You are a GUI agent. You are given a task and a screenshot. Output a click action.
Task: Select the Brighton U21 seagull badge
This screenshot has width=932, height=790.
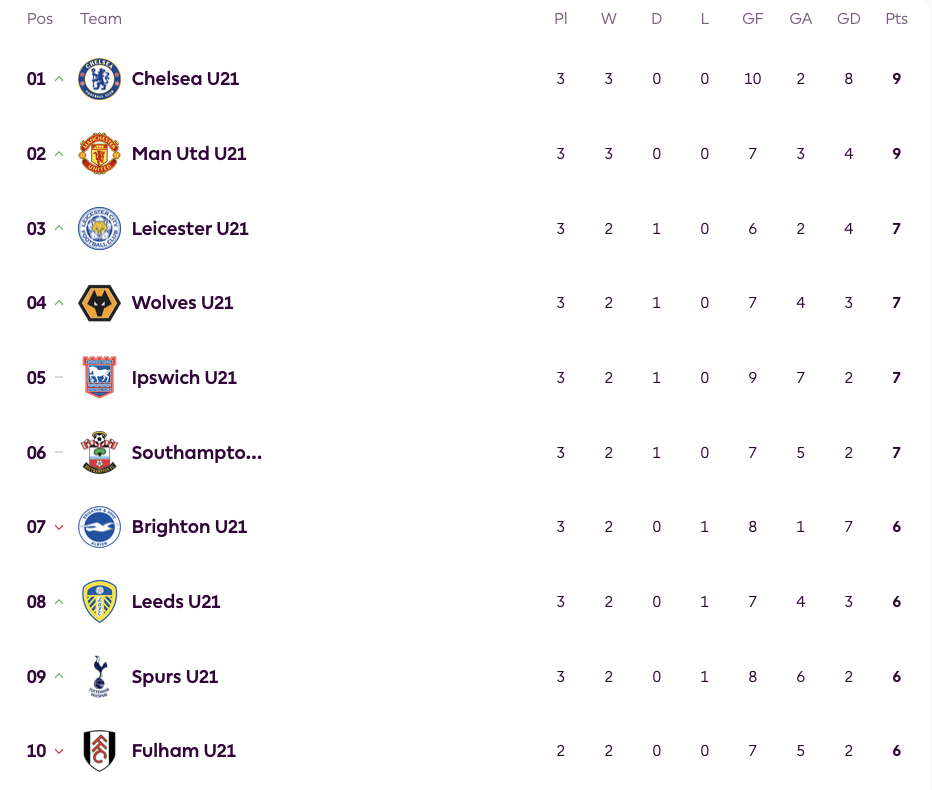coord(99,527)
